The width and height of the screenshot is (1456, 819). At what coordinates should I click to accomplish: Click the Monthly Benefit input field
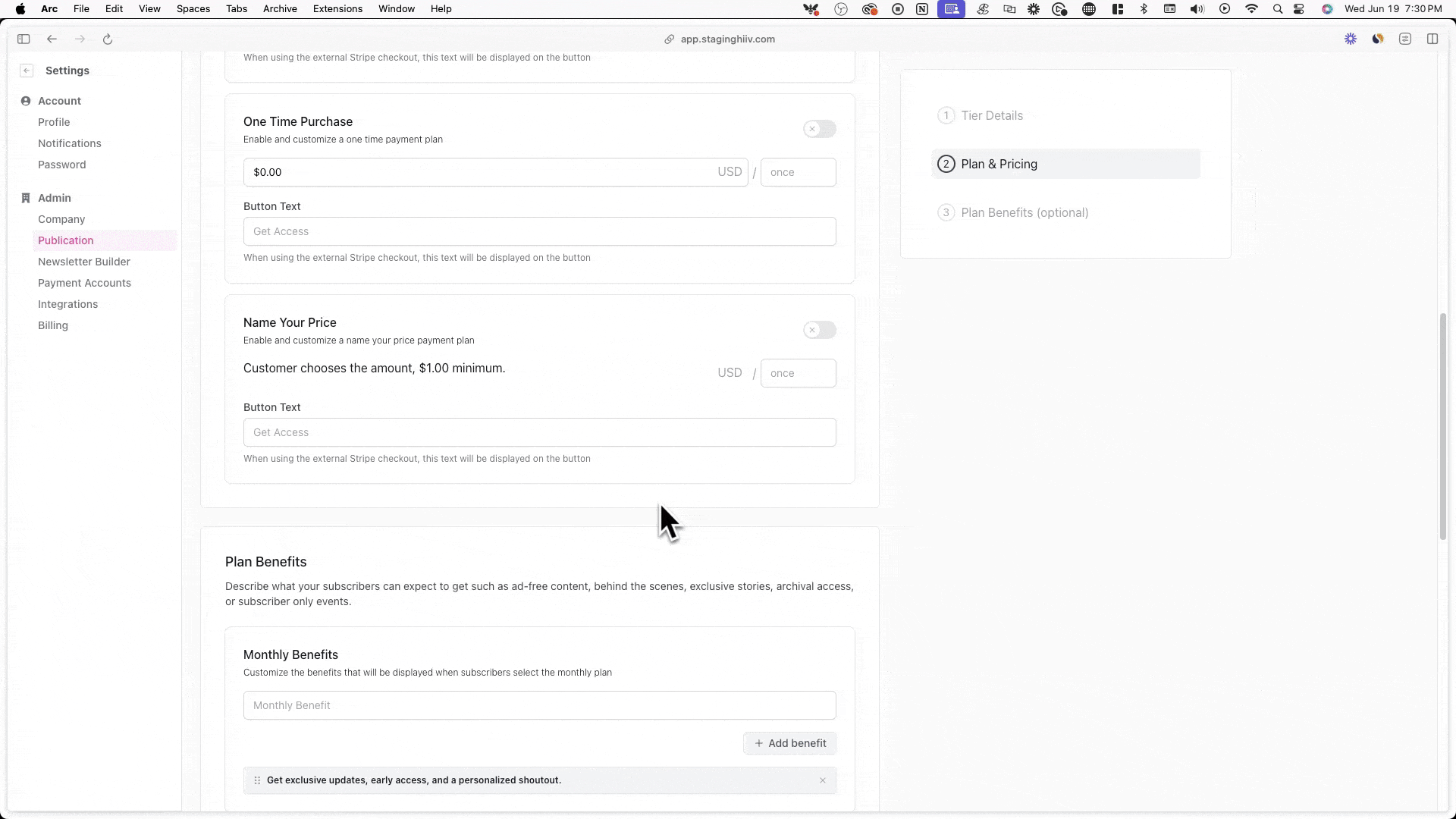(x=539, y=705)
